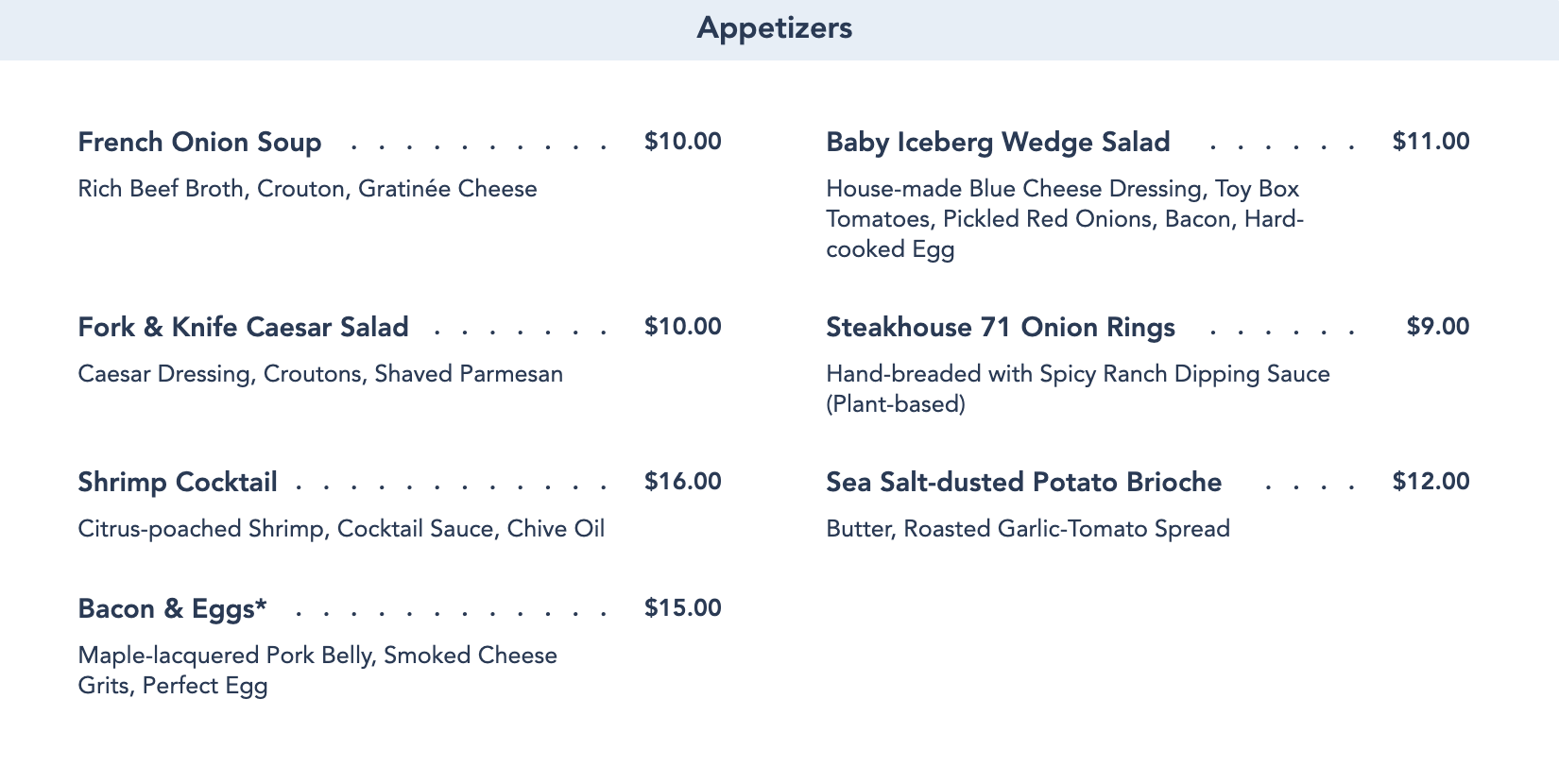Click the Butter, Roasted Garlic-Tomato Spread text

click(1028, 529)
